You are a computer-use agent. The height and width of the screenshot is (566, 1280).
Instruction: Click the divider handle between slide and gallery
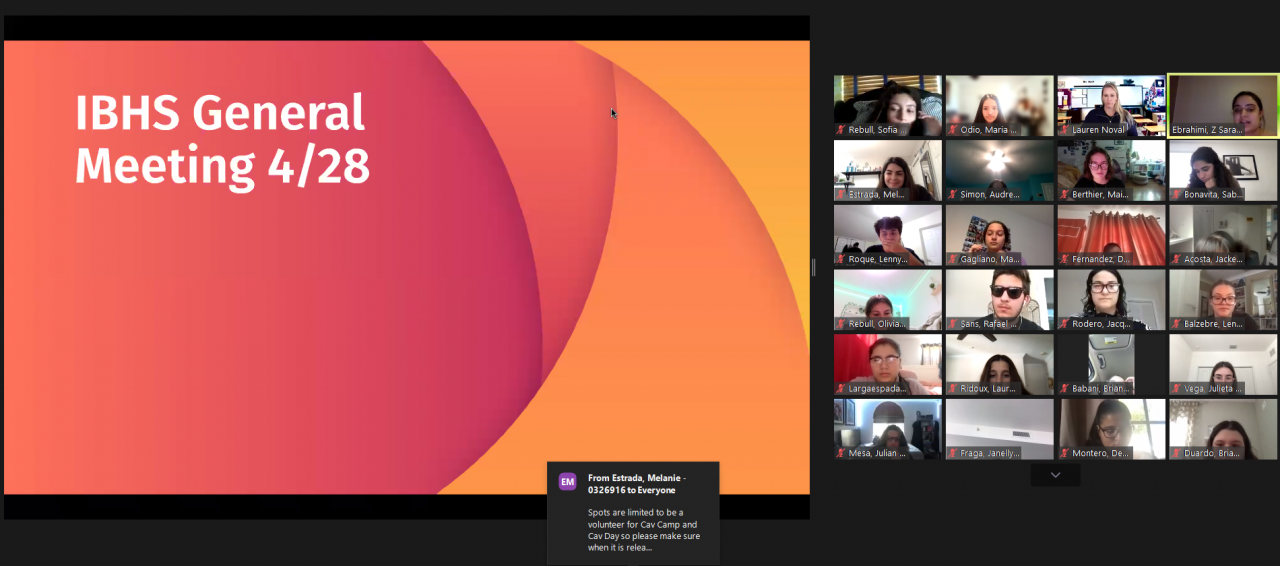[x=813, y=267]
